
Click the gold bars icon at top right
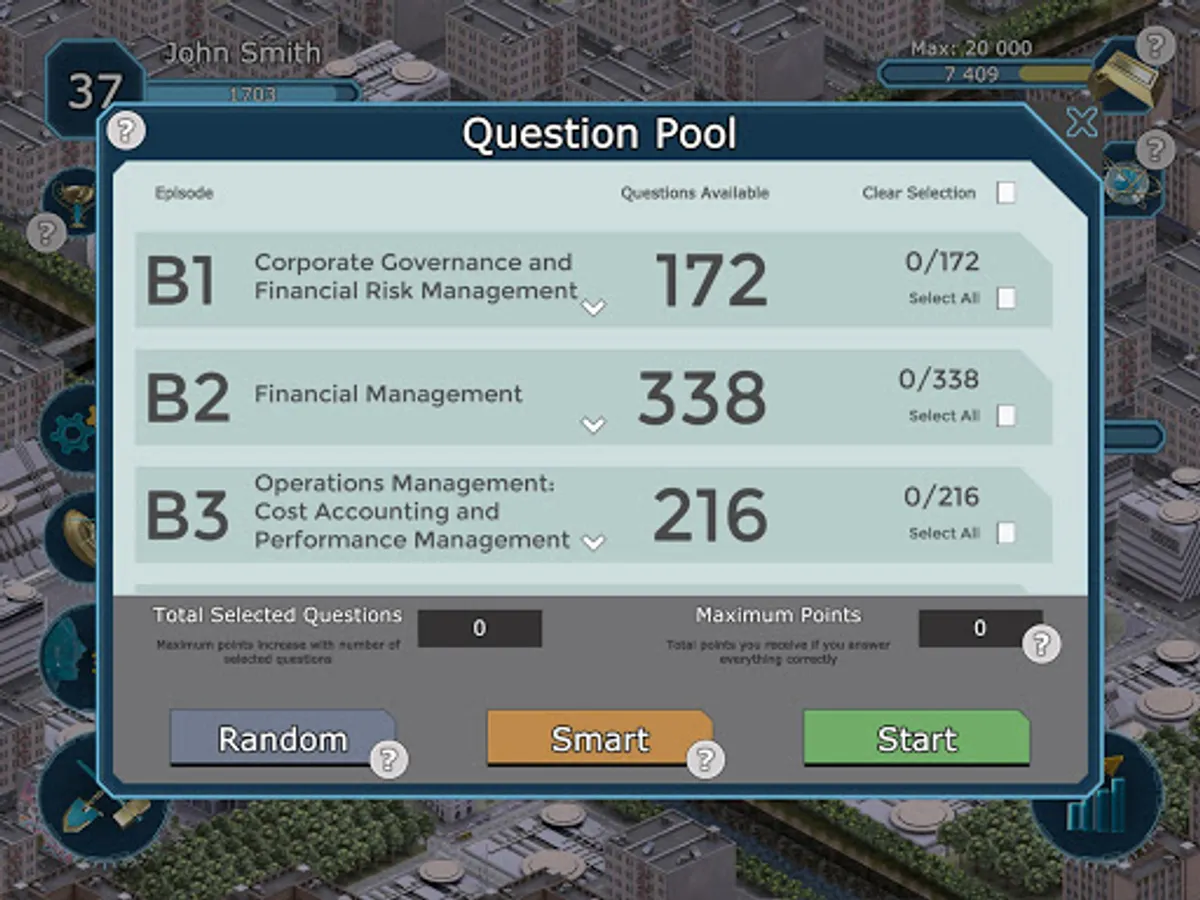tap(1128, 78)
